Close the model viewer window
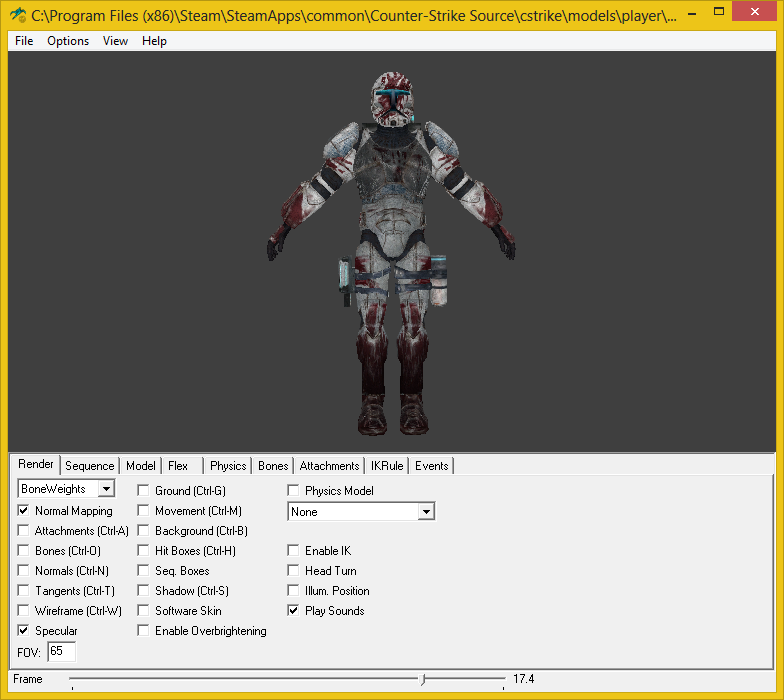The image size is (784, 700). (754, 11)
